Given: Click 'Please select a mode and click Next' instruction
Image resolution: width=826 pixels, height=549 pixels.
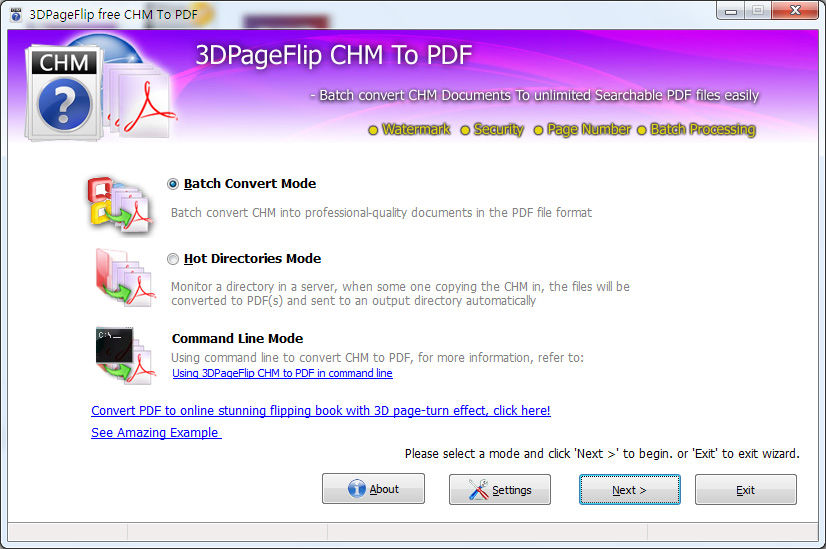Looking at the screenshot, I should coord(602,454).
